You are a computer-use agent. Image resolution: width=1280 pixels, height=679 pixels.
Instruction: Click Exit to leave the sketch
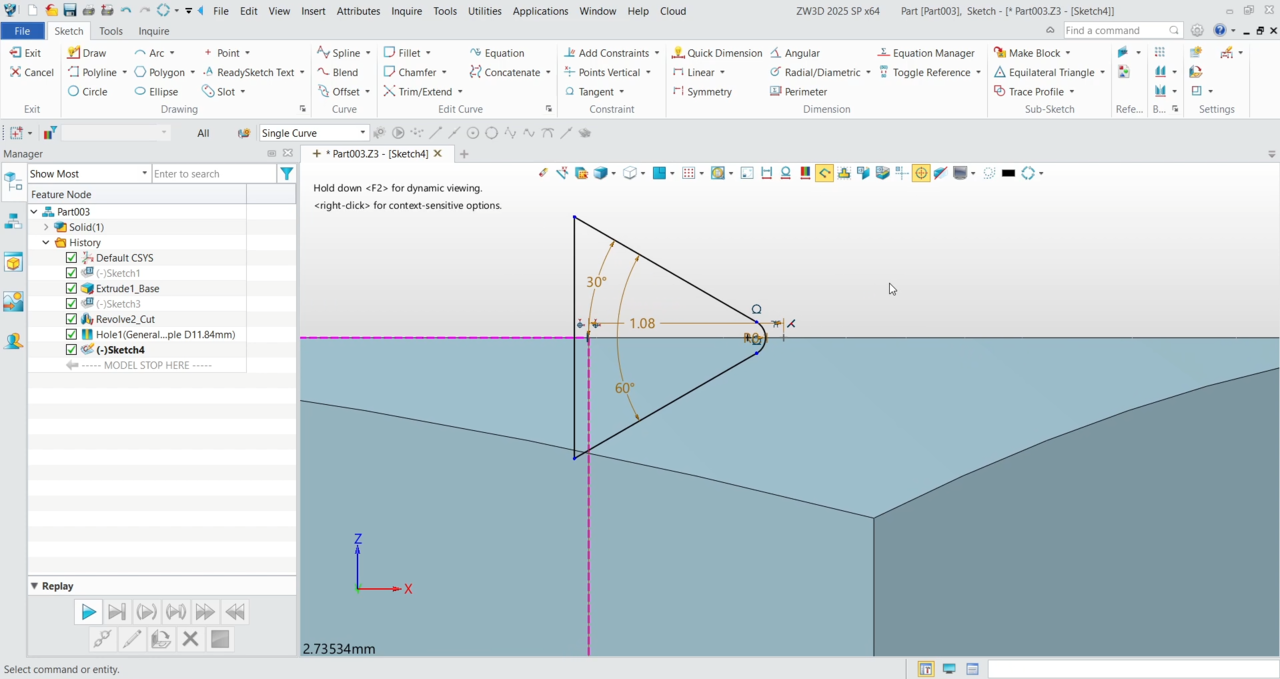pyautogui.click(x=25, y=53)
